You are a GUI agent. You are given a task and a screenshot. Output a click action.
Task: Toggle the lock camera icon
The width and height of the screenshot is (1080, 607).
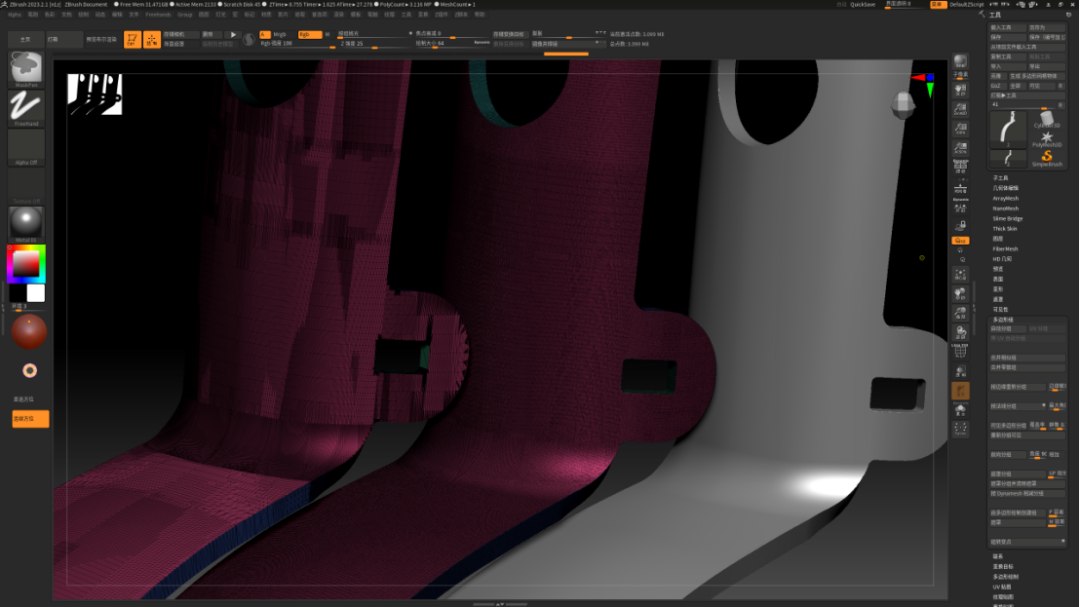(960, 226)
